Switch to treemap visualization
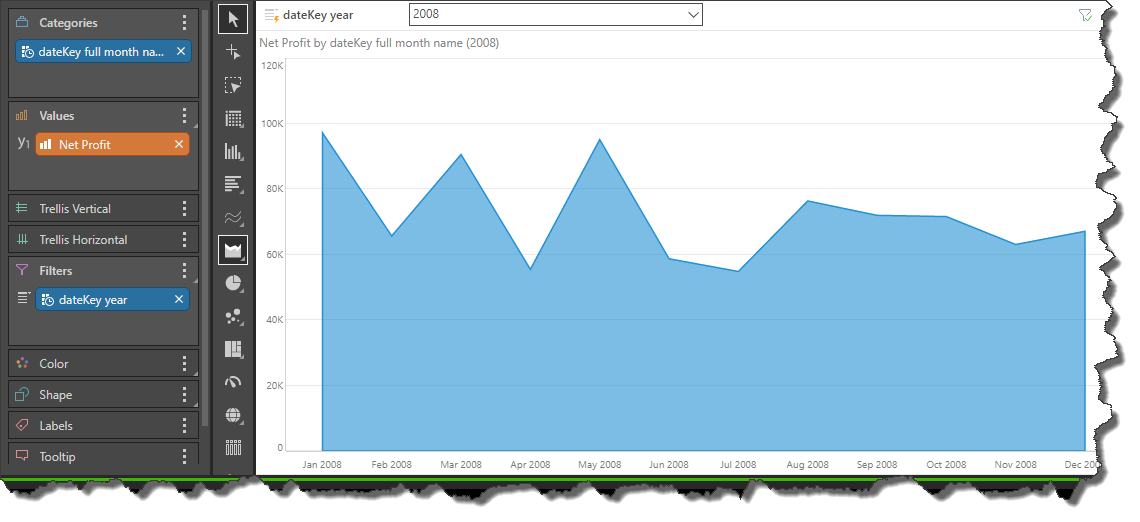This screenshot has height=522, width=1140. 233,349
